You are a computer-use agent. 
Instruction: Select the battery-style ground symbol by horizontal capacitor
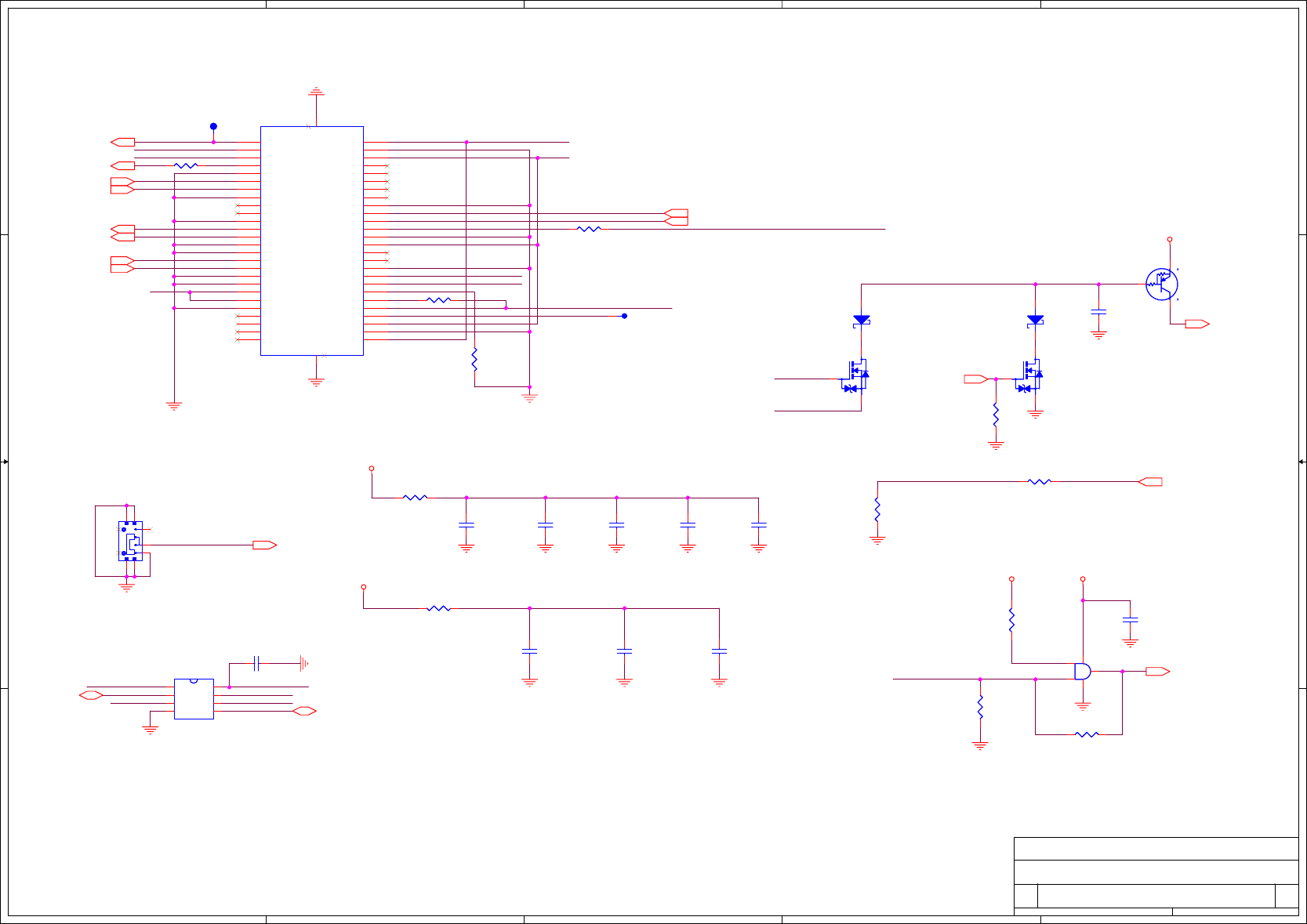click(303, 664)
